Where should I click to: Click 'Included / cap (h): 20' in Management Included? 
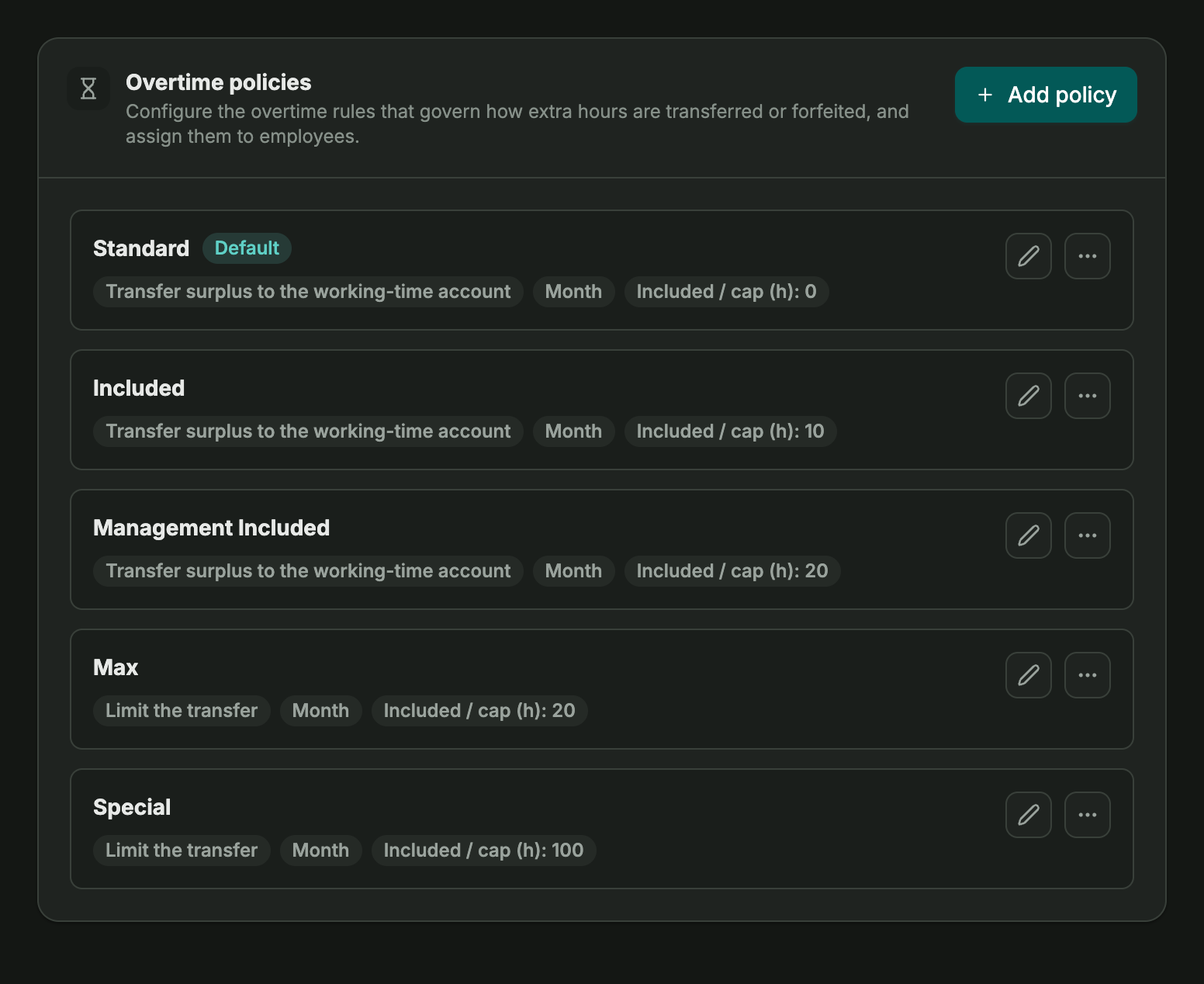pos(732,571)
